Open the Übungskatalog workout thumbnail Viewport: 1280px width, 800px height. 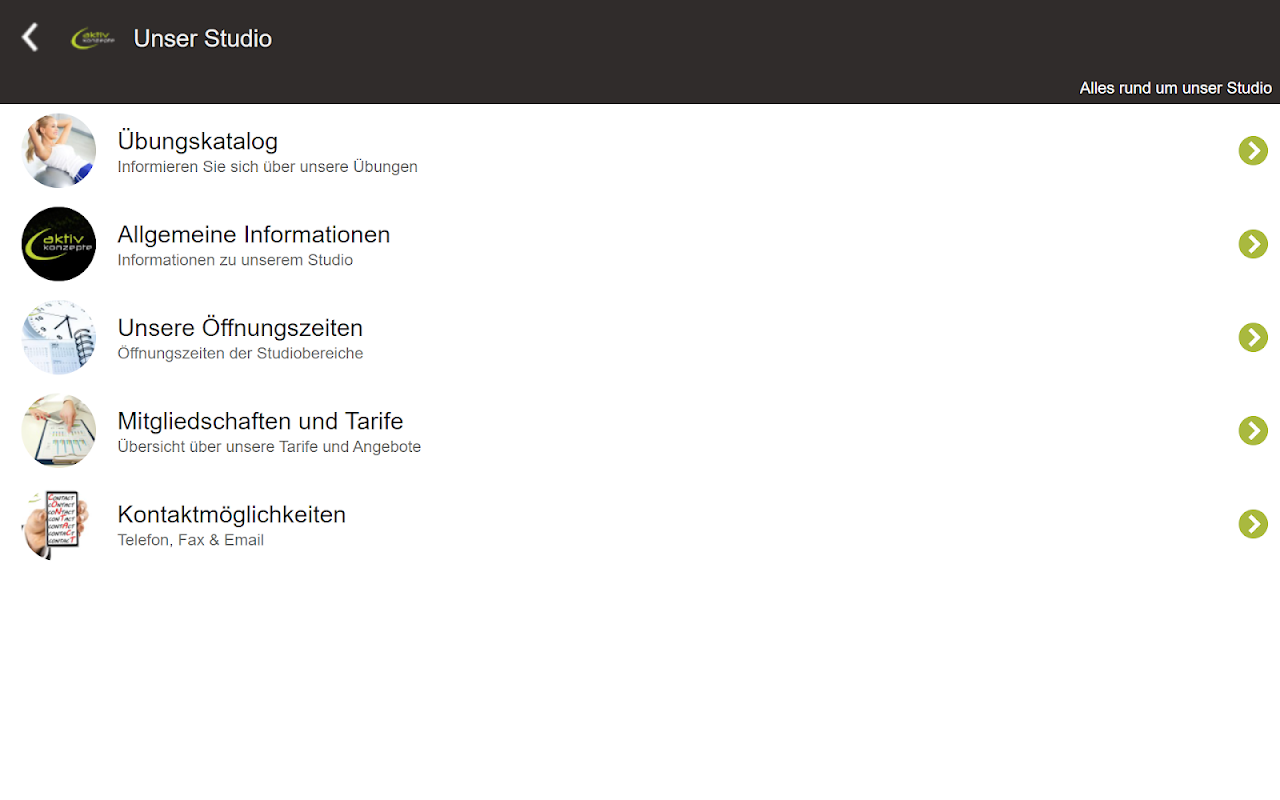pyautogui.click(x=59, y=151)
